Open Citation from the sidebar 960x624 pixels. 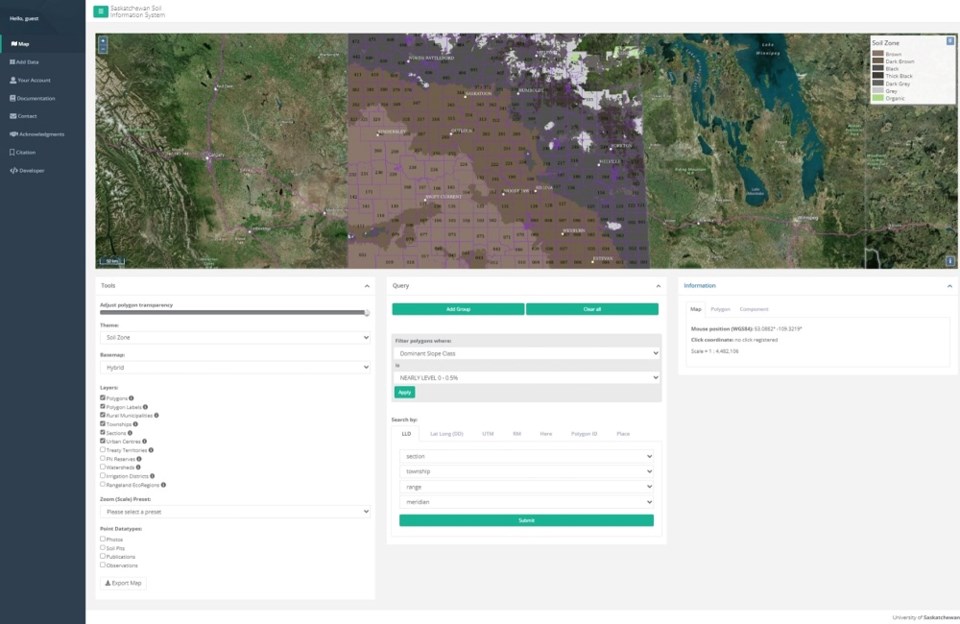pos(23,152)
